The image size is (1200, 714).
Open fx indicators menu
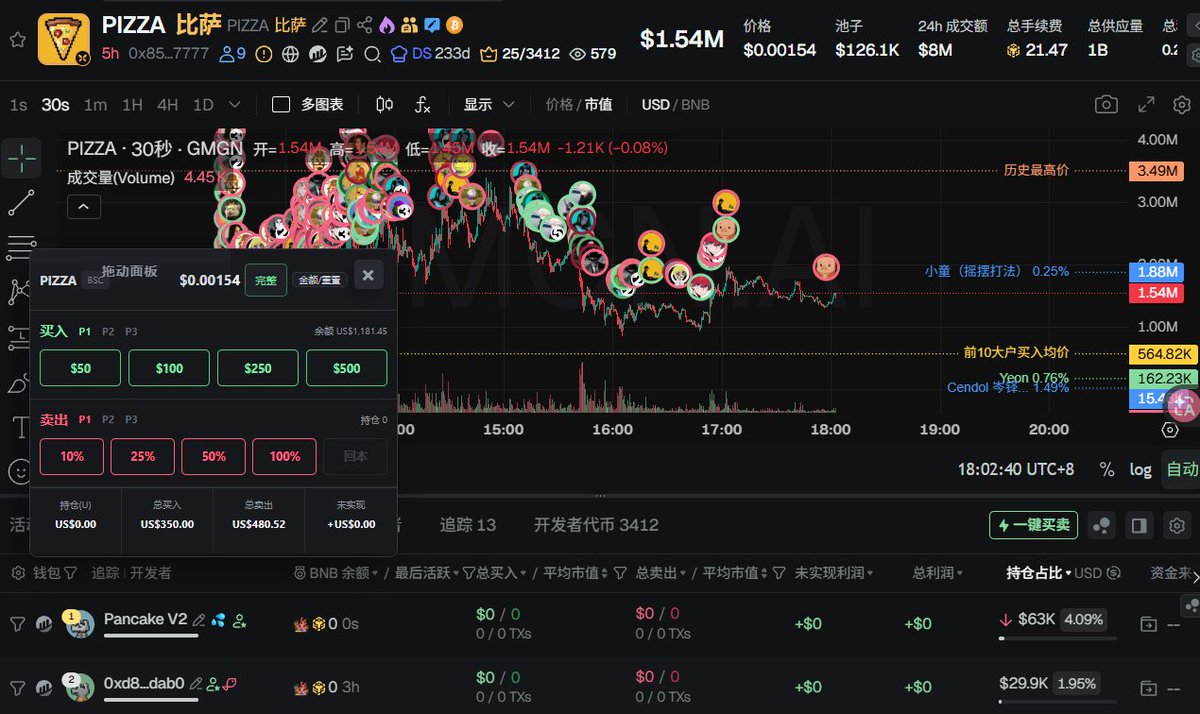coord(423,104)
